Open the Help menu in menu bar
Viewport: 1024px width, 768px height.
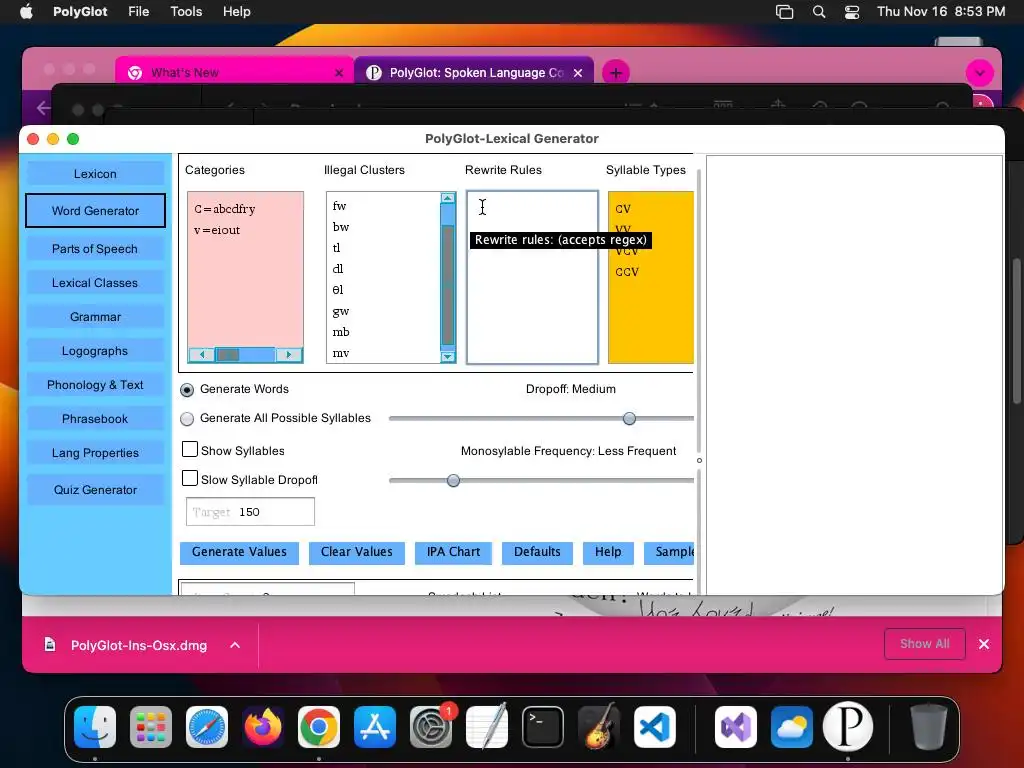(x=236, y=12)
